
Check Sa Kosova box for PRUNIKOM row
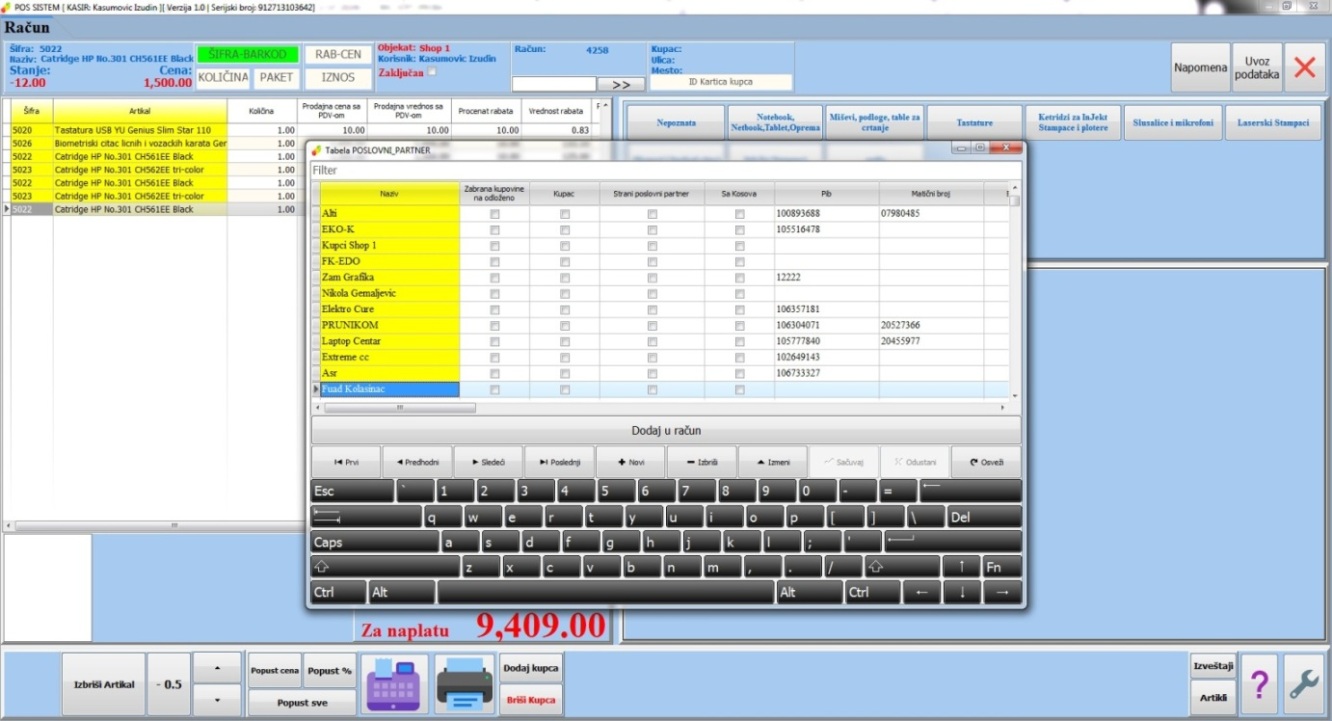tap(740, 326)
